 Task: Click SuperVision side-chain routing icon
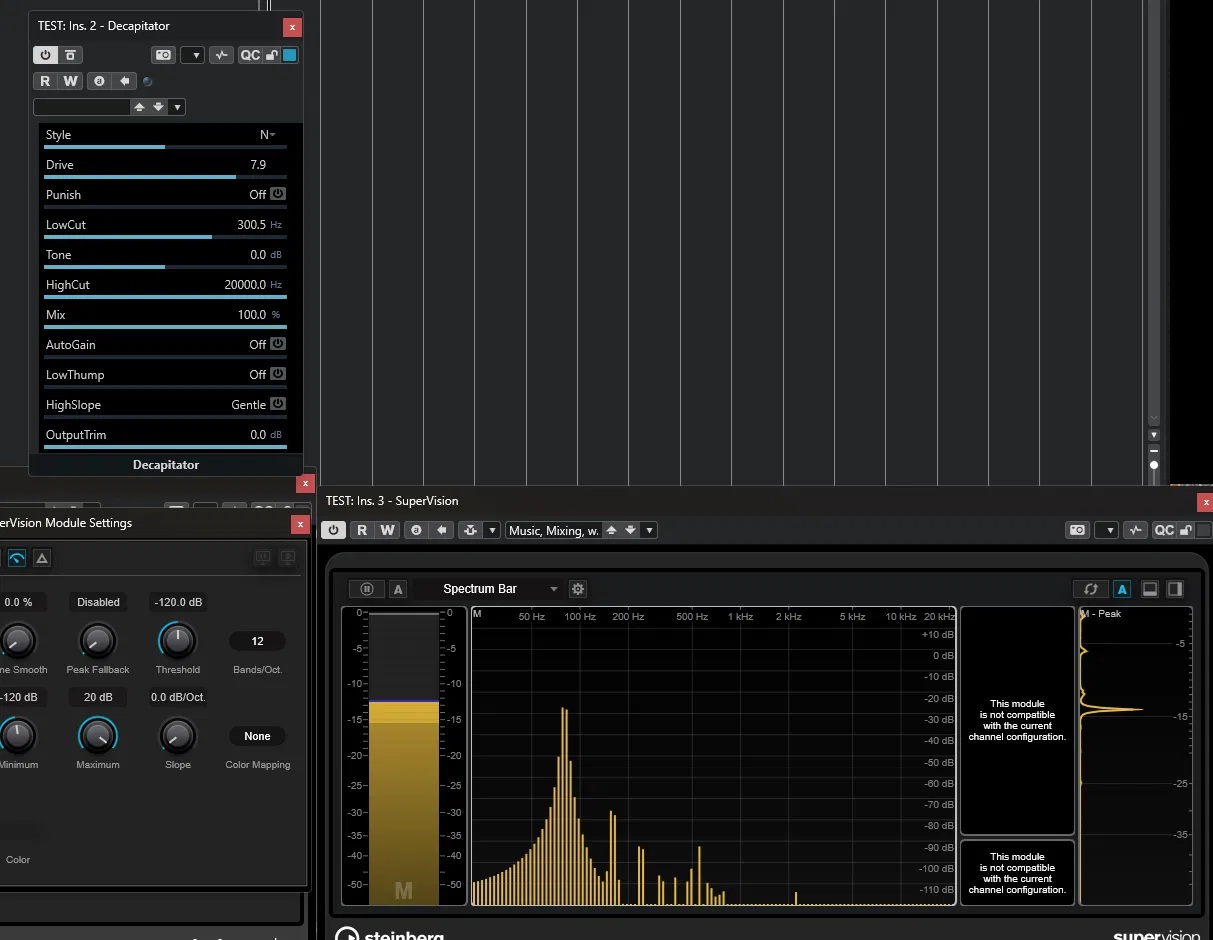click(470, 530)
